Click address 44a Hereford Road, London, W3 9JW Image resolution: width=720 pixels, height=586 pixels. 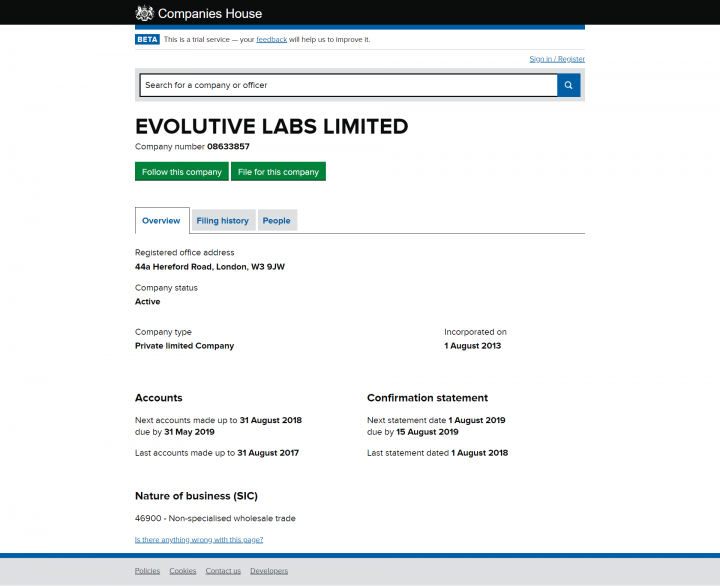tap(210, 267)
